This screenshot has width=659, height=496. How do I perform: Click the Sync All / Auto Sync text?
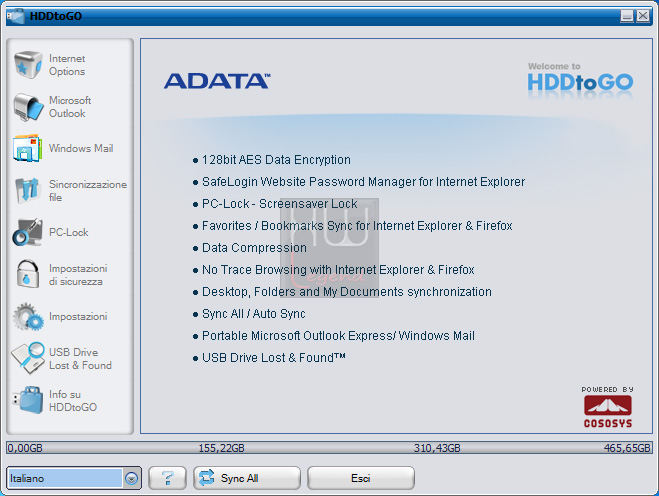(254, 314)
